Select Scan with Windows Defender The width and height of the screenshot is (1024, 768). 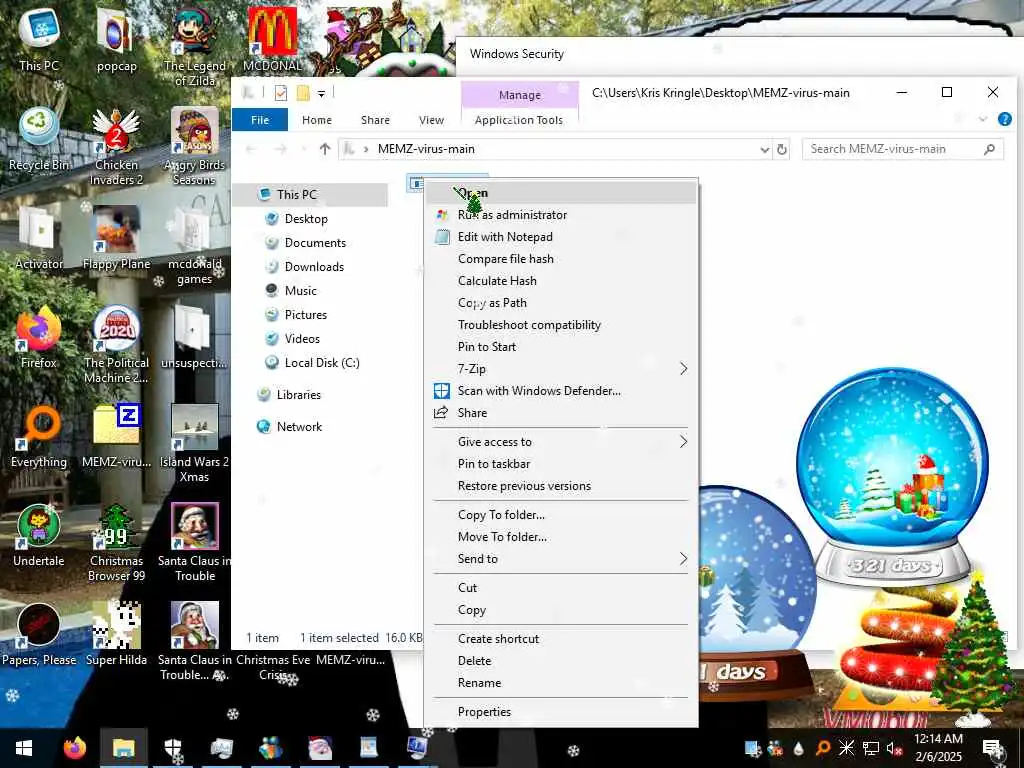[562, 391]
